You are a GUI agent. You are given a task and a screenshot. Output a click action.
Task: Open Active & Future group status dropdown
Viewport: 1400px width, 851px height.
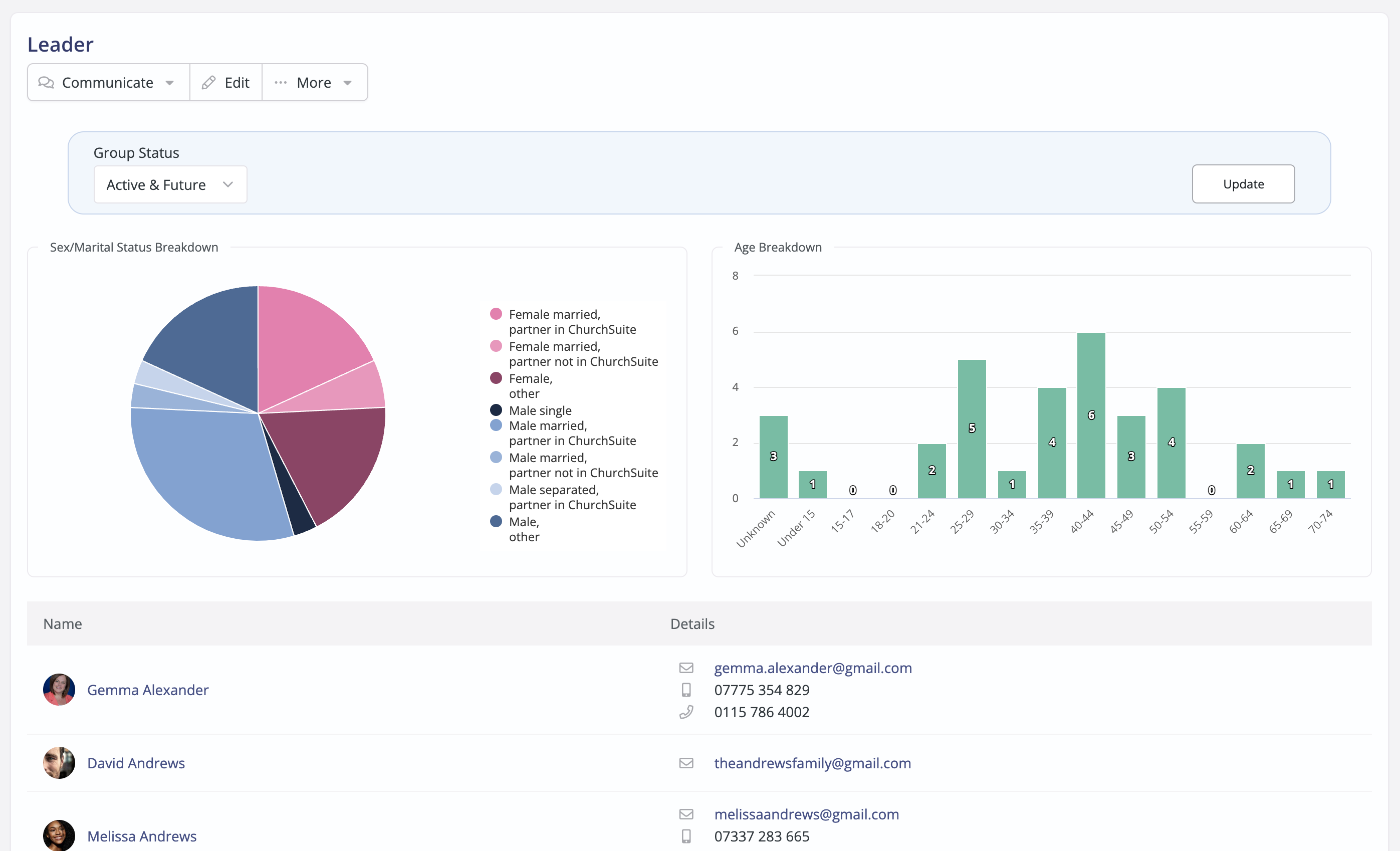pyautogui.click(x=170, y=185)
